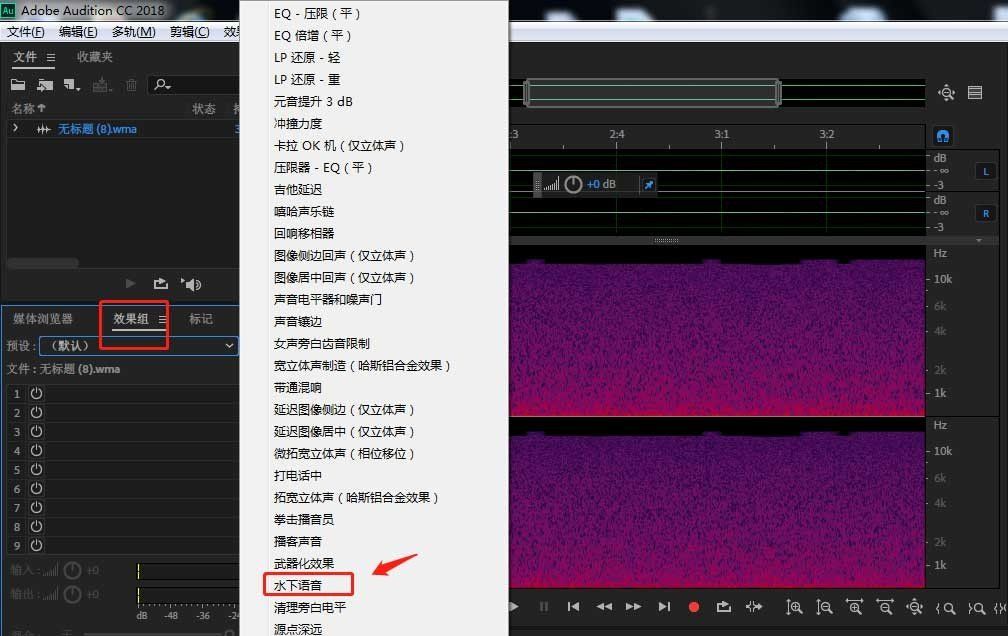1008x636 pixels.
Task: Click the loop preview export icon in Files panel
Action: coord(161,284)
